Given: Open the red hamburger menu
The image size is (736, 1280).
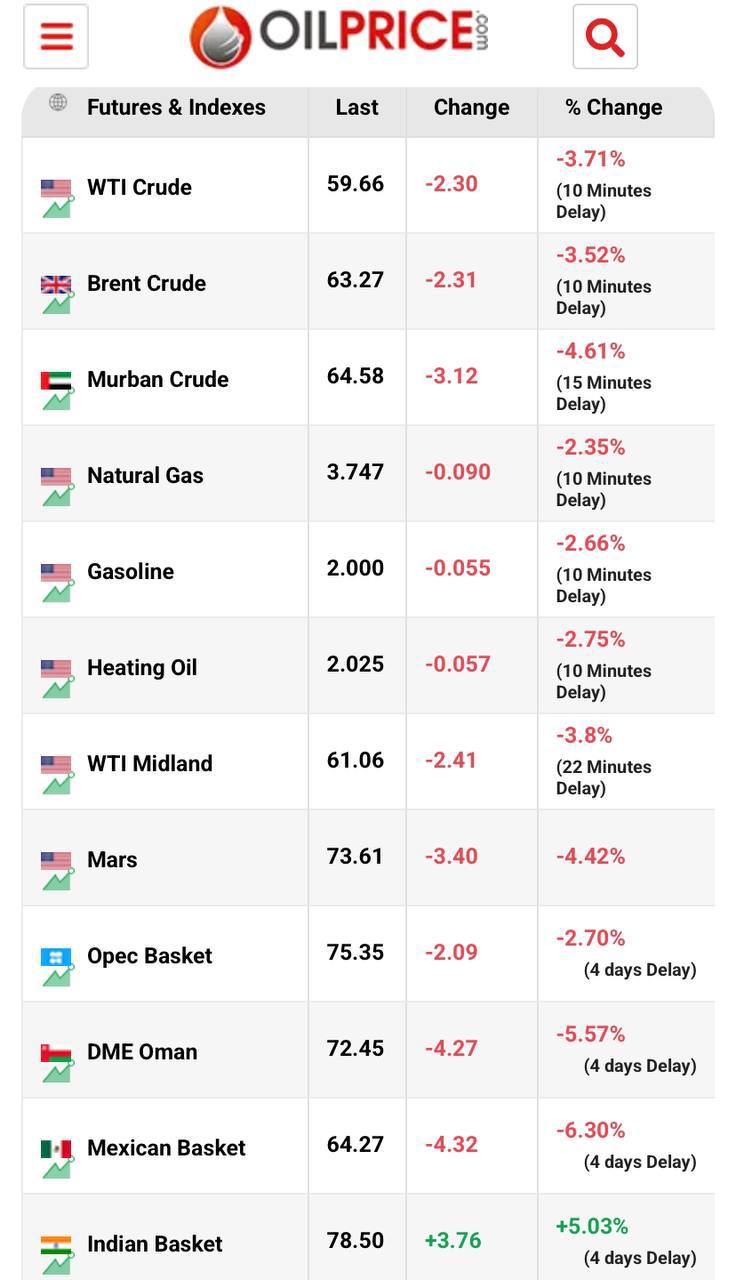Looking at the screenshot, I should tap(56, 37).
